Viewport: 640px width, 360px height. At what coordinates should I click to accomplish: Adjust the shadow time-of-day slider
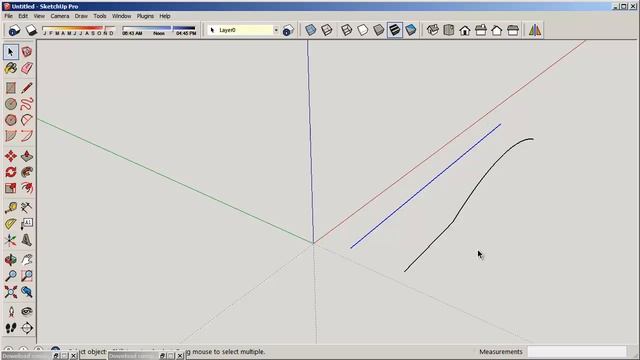click(x=159, y=31)
